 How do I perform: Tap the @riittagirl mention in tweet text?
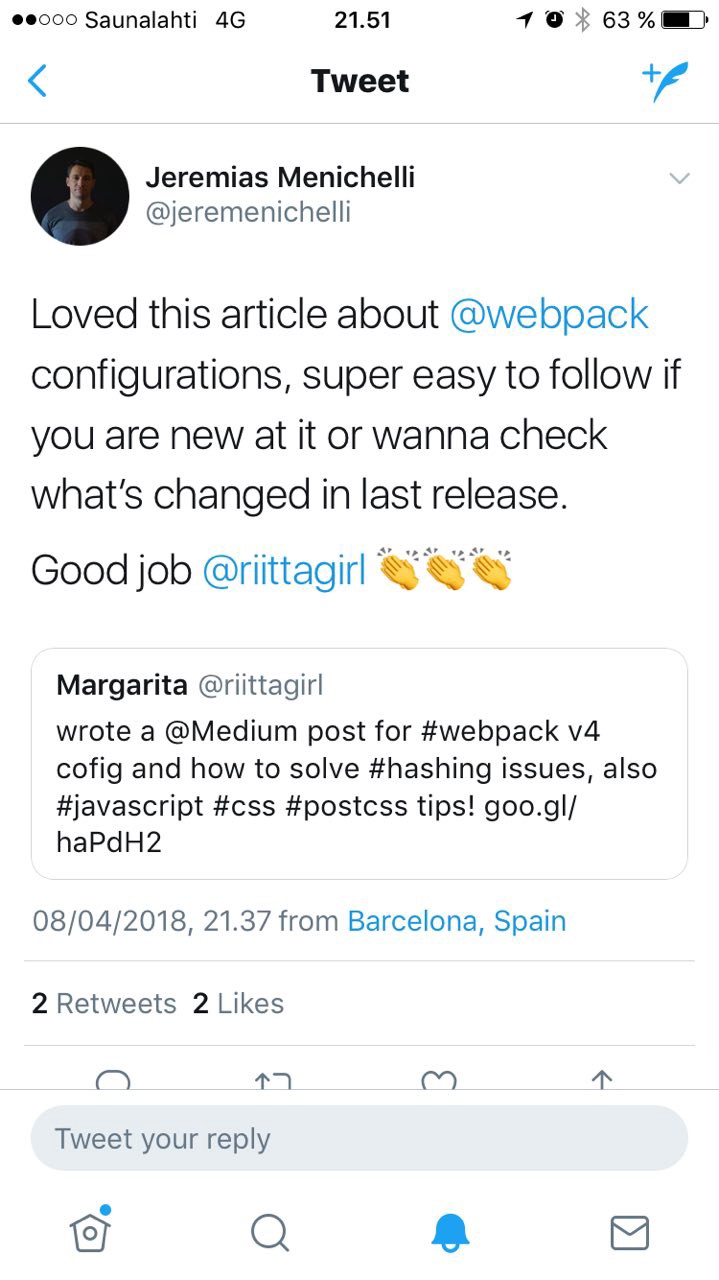point(284,569)
